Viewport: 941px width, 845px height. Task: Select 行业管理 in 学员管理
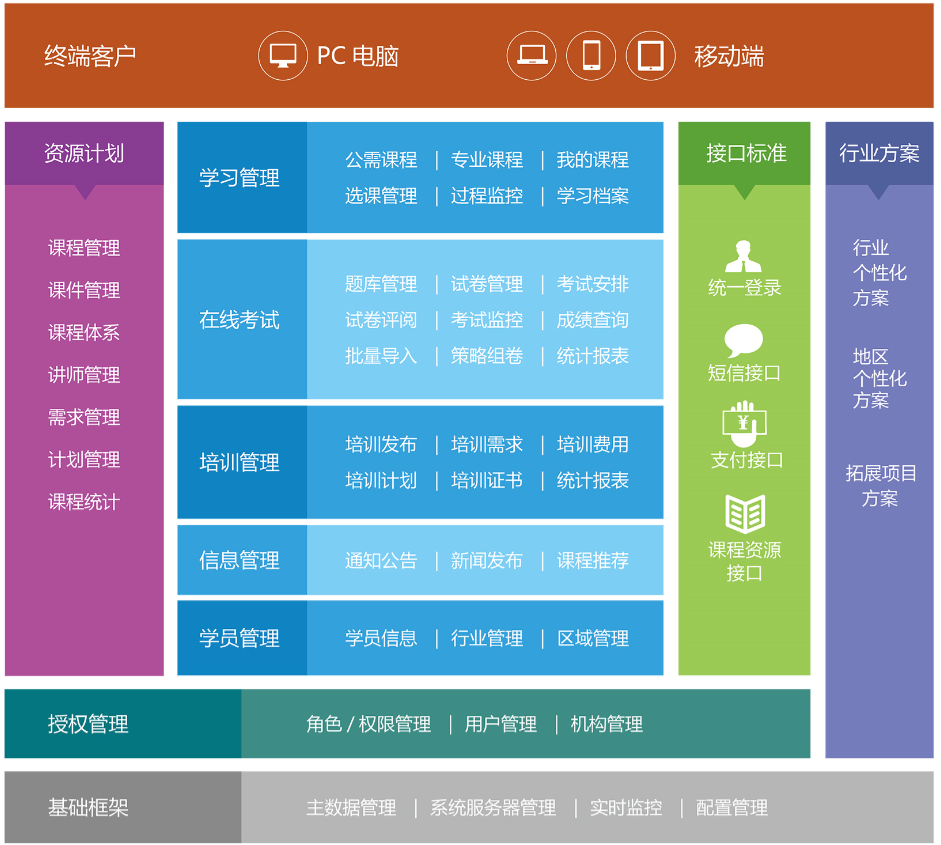487,638
